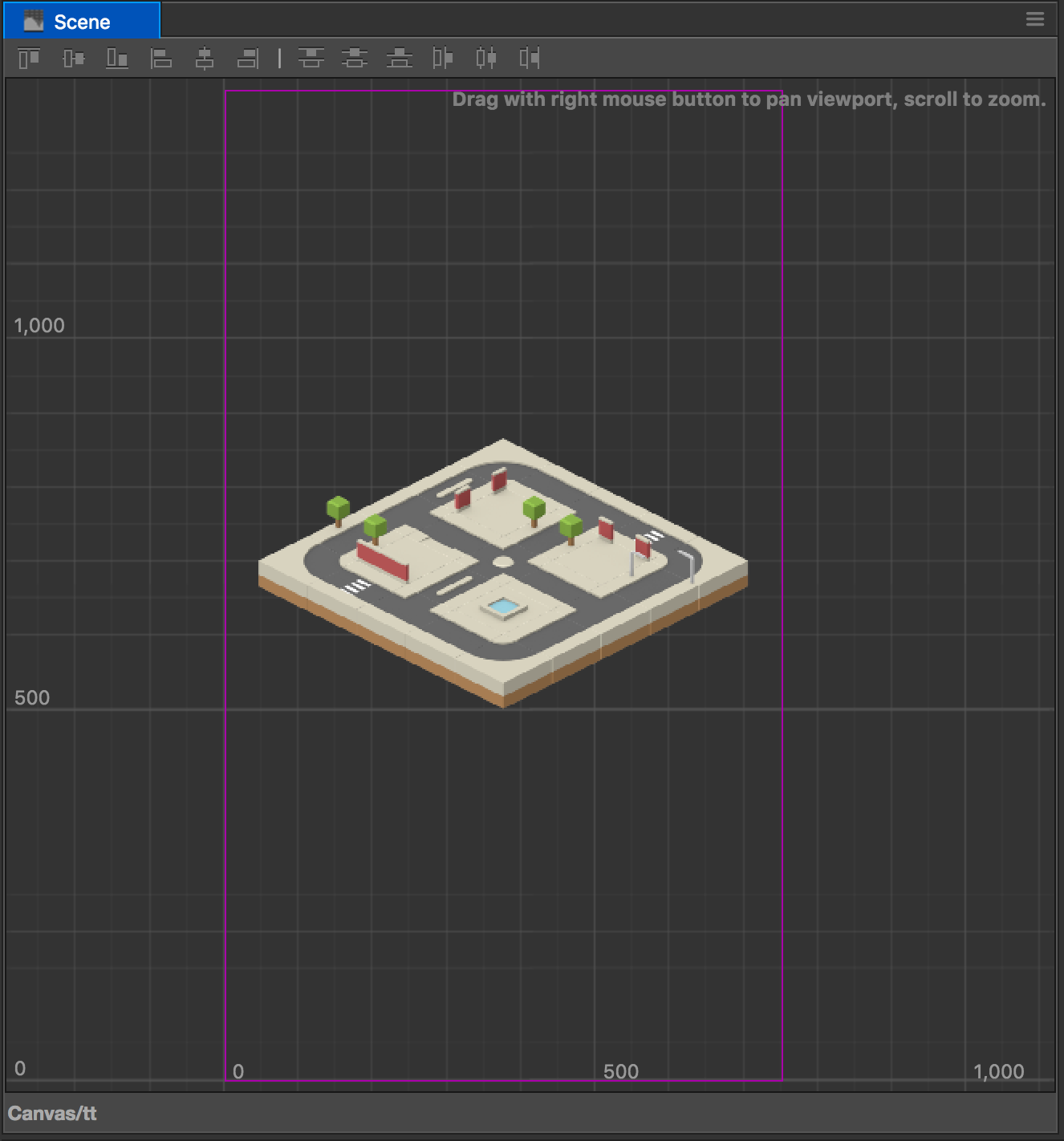Select the isometric city map sprite
Screen dimensions: 1064x1141
pyautogui.click(x=503, y=573)
